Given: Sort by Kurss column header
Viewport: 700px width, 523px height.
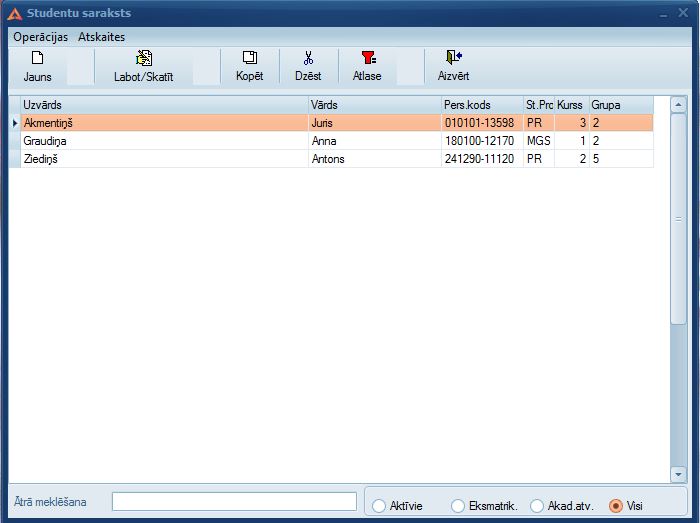Looking at the screenshot, I should tap(572, 105).
